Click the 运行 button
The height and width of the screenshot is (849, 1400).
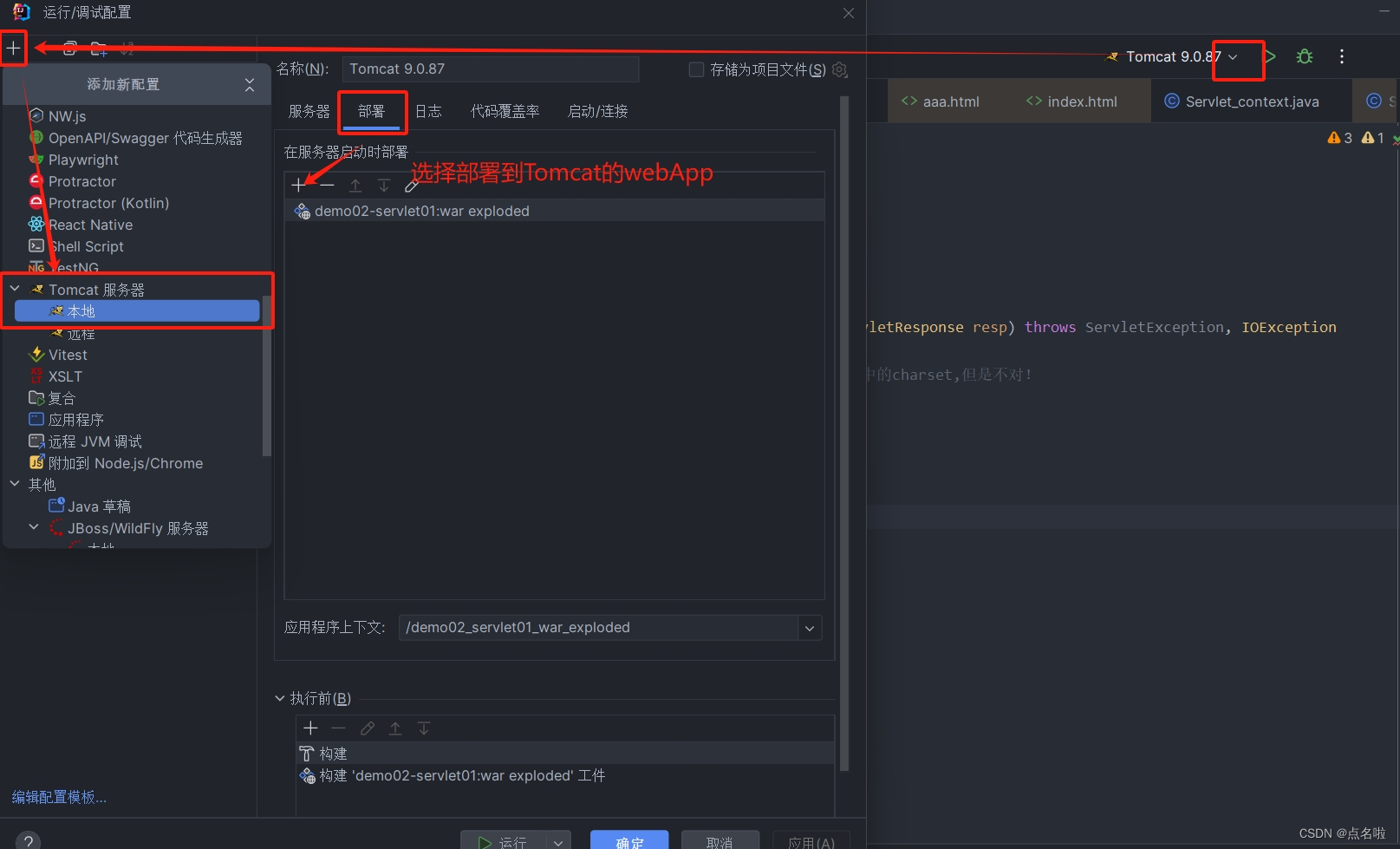504,840
